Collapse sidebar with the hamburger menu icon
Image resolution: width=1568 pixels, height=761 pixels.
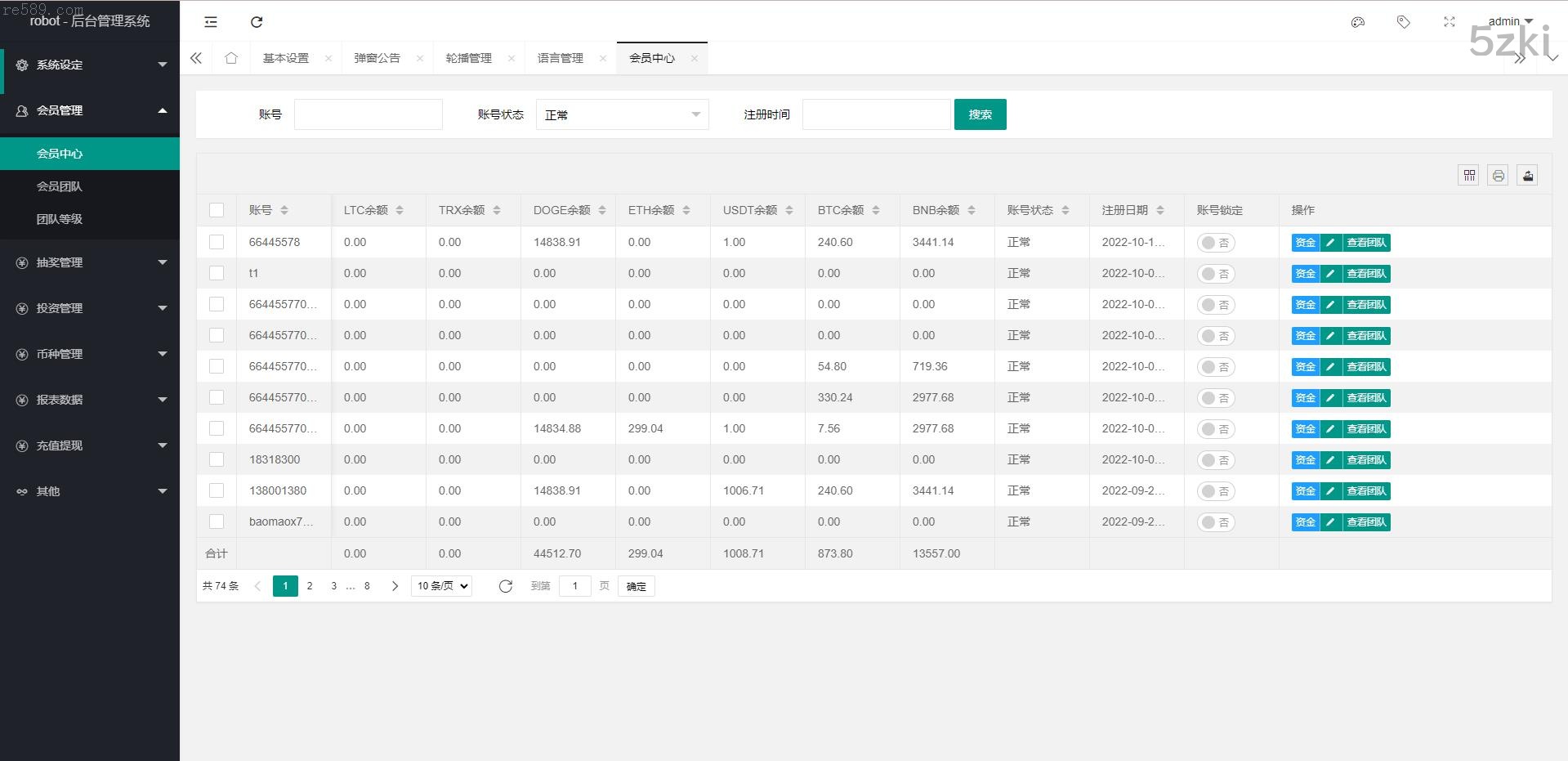[211, 22]
